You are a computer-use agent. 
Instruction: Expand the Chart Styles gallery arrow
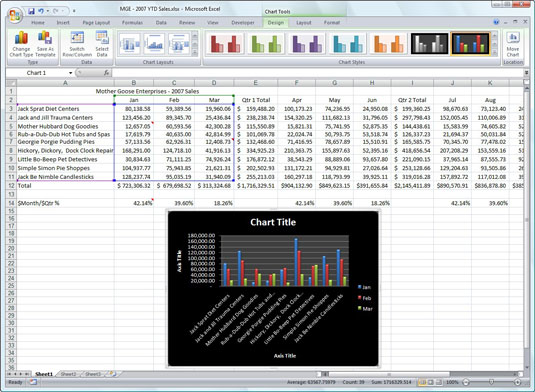point(494,53)
